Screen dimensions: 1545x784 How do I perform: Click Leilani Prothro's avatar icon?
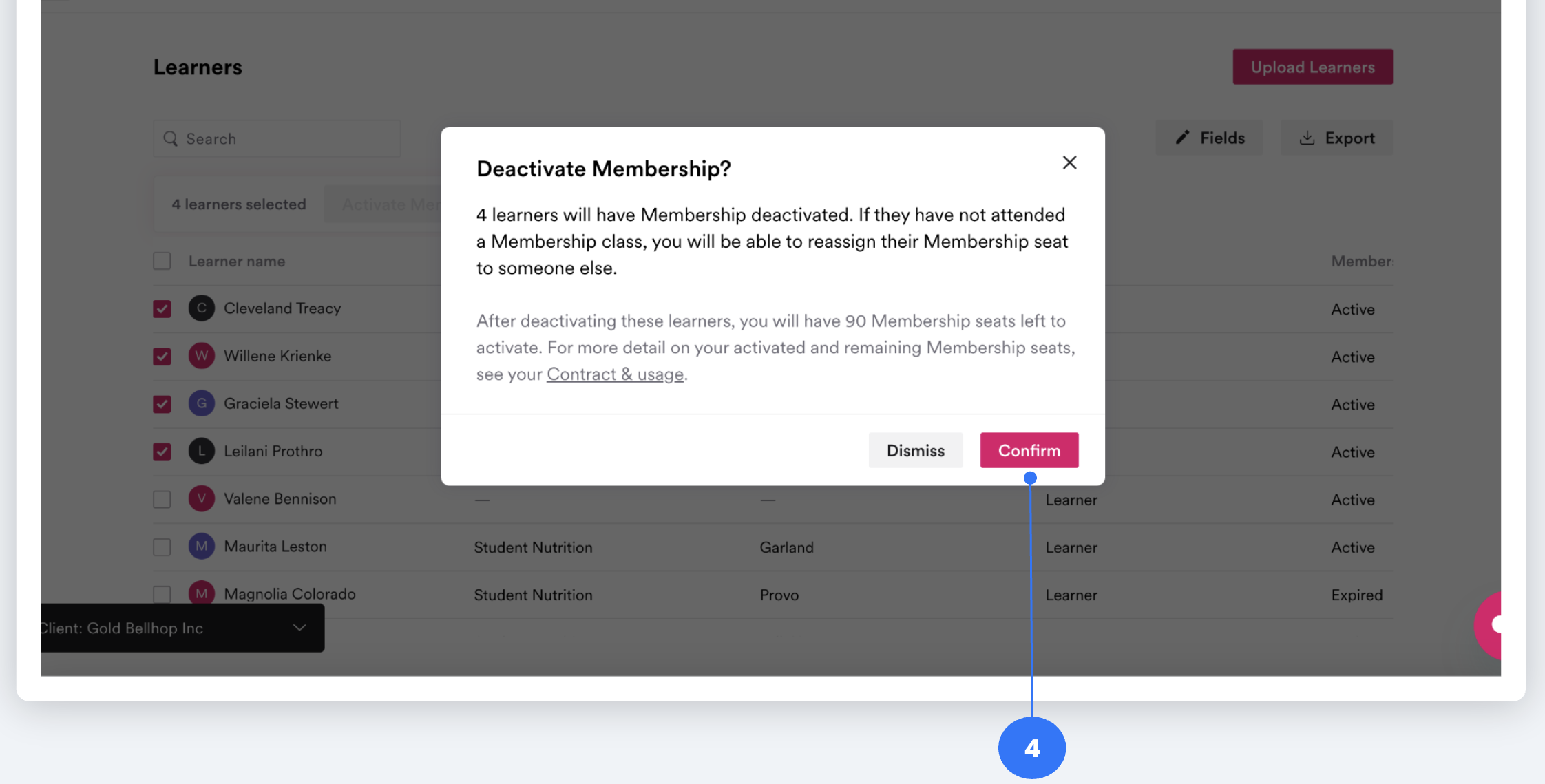pos(202,452)
